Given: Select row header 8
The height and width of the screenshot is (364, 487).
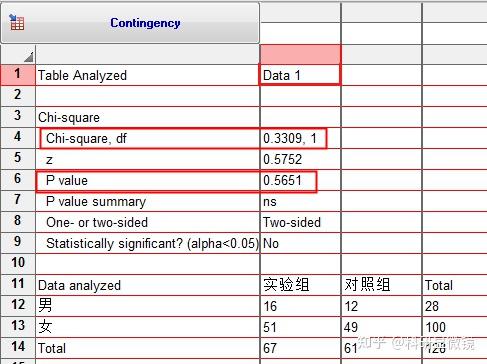Looking at the screenshot, I should (x=18, y=221).
